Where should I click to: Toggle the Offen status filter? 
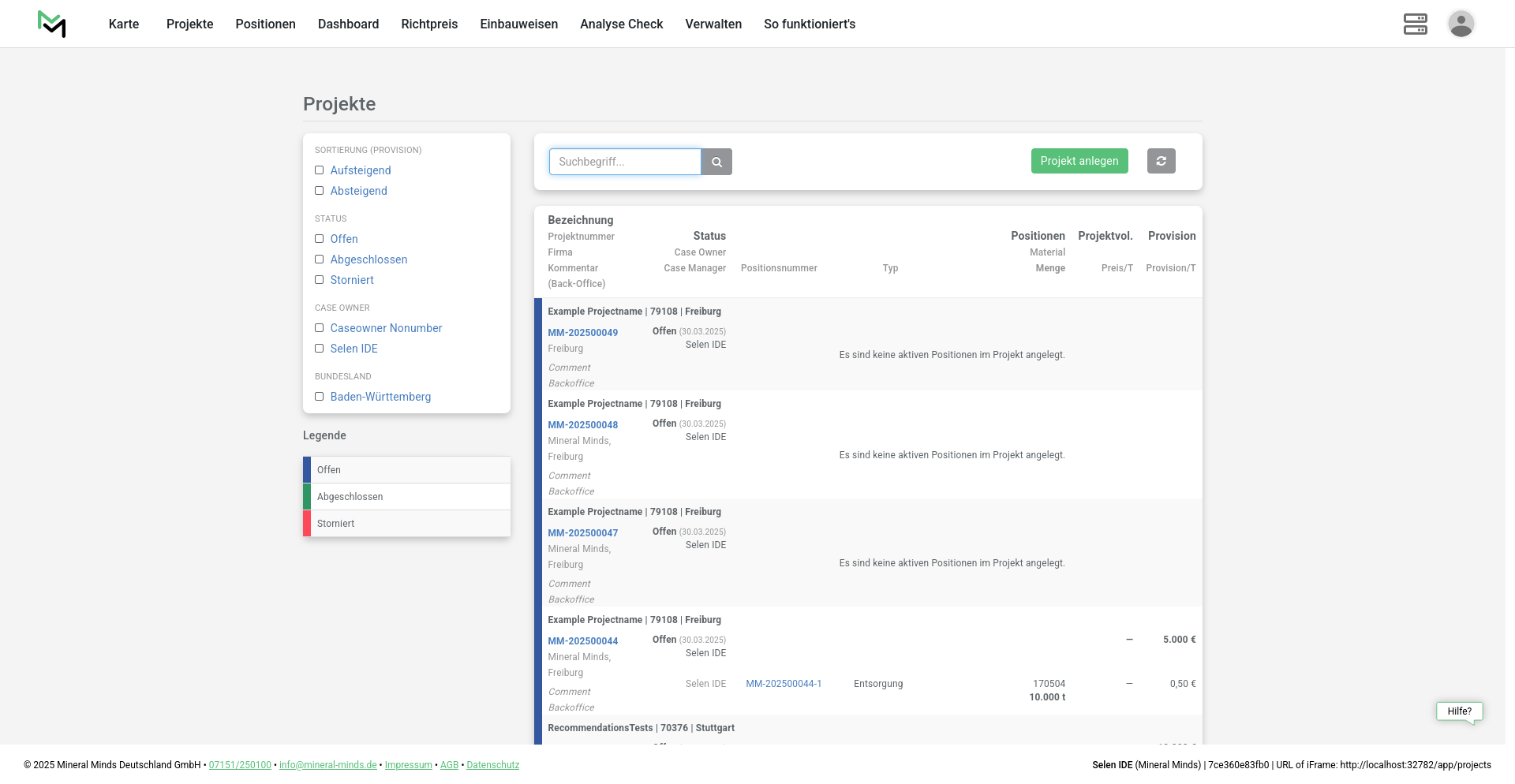[320, 239]
